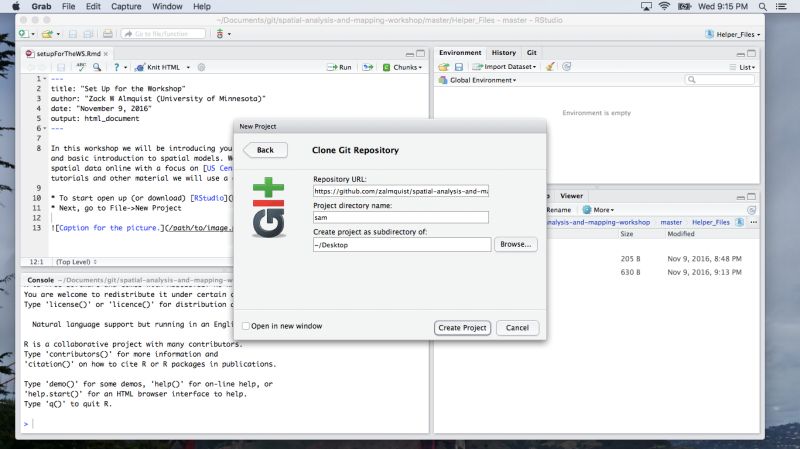Click the Print icon in main toolbar
Viewport: 800px width, 449px height.
coord(108,34)
